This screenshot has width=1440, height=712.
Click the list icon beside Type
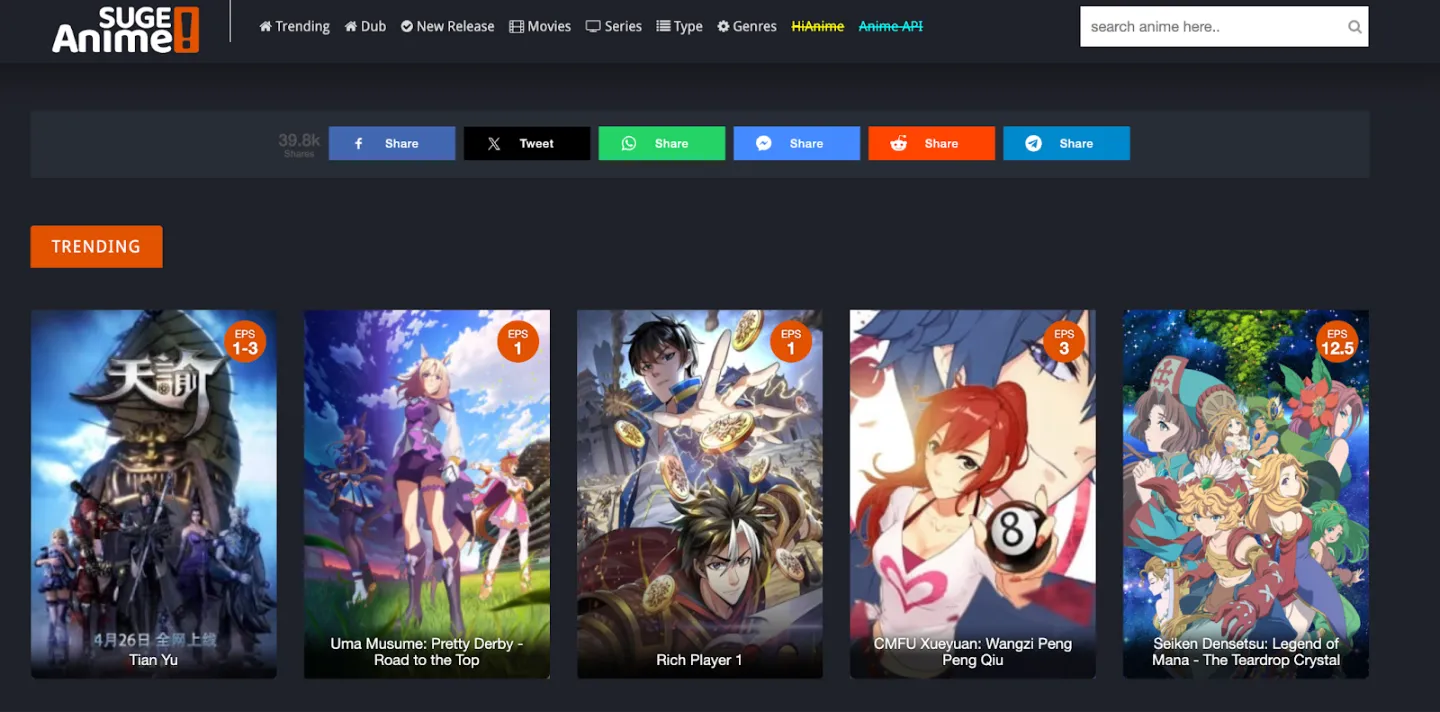663,26
